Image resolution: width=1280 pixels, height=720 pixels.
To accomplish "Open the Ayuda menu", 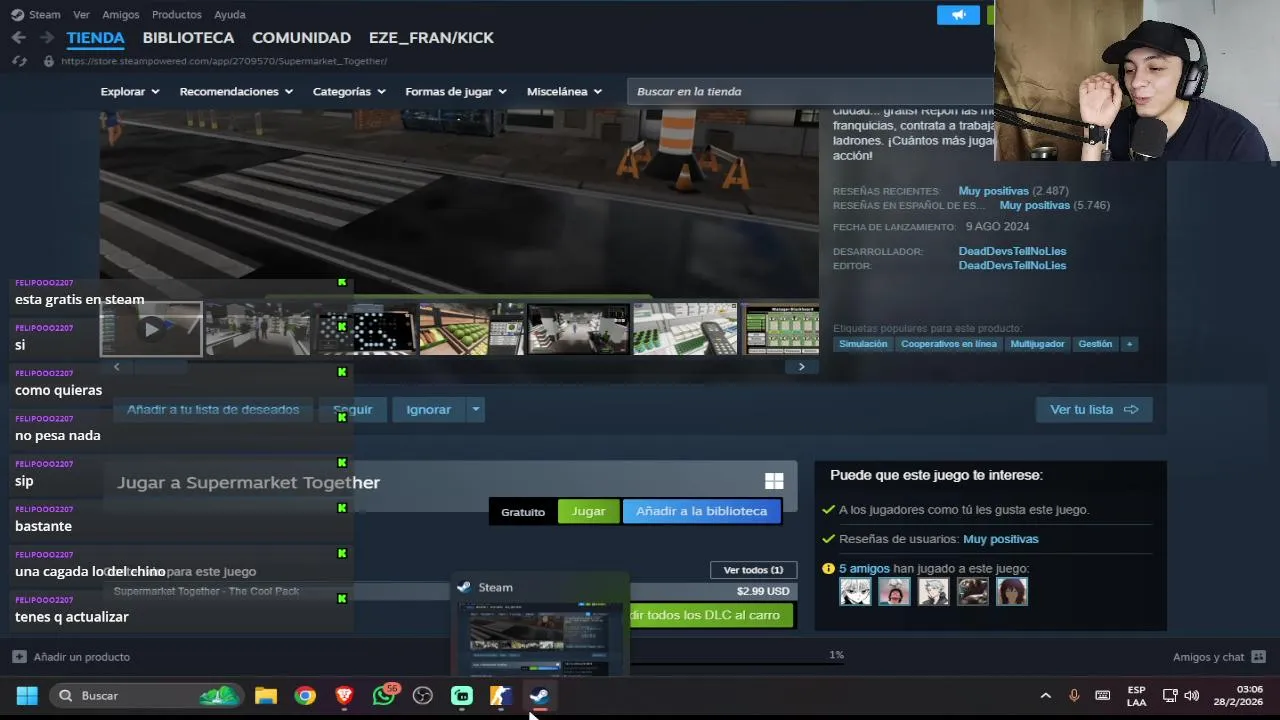I will pos(229,15).
